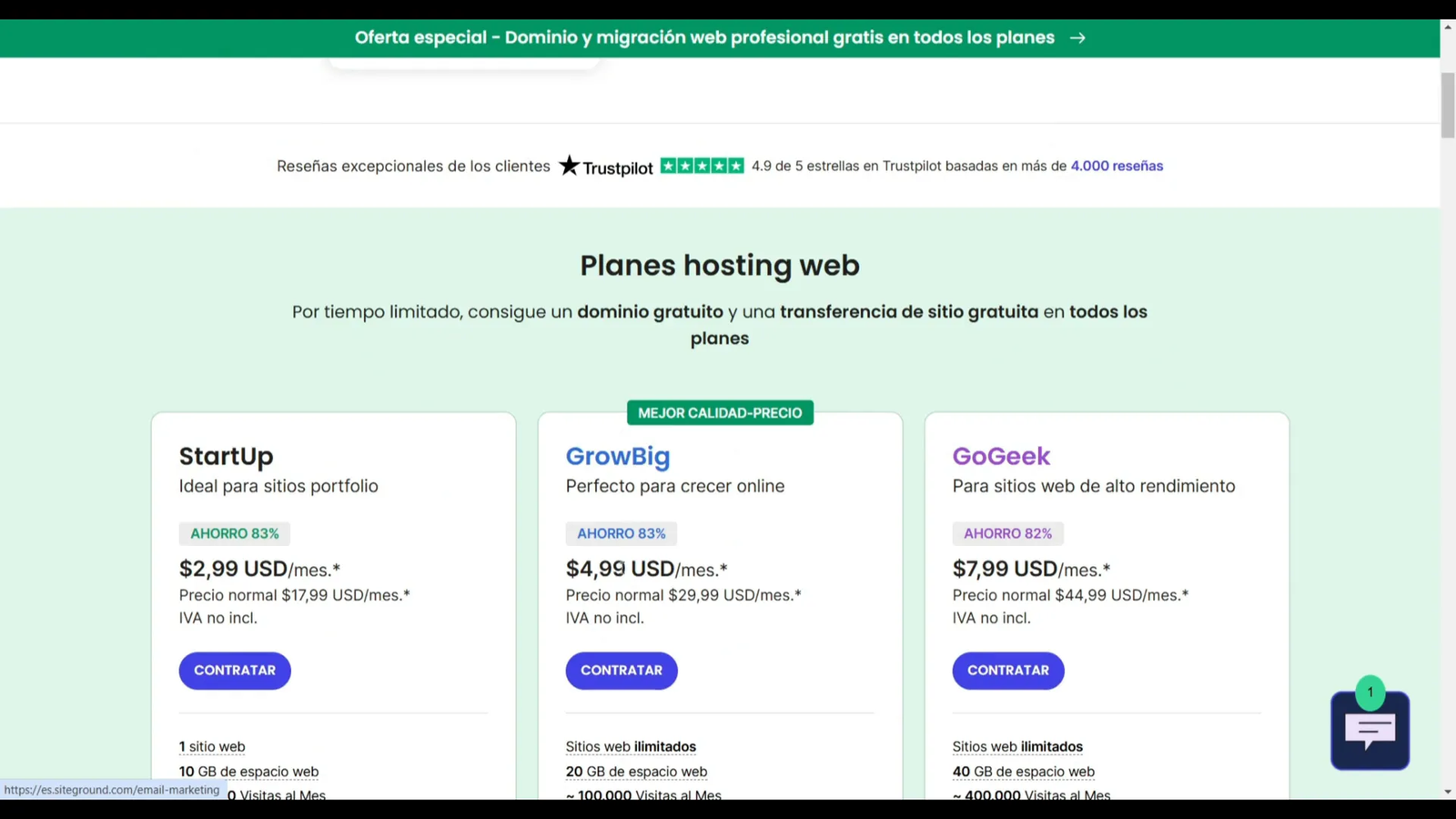The image size is (1456, 819).
Task: Click the Trustpilot wordmark next to the stars
Action: coord(619,167)
